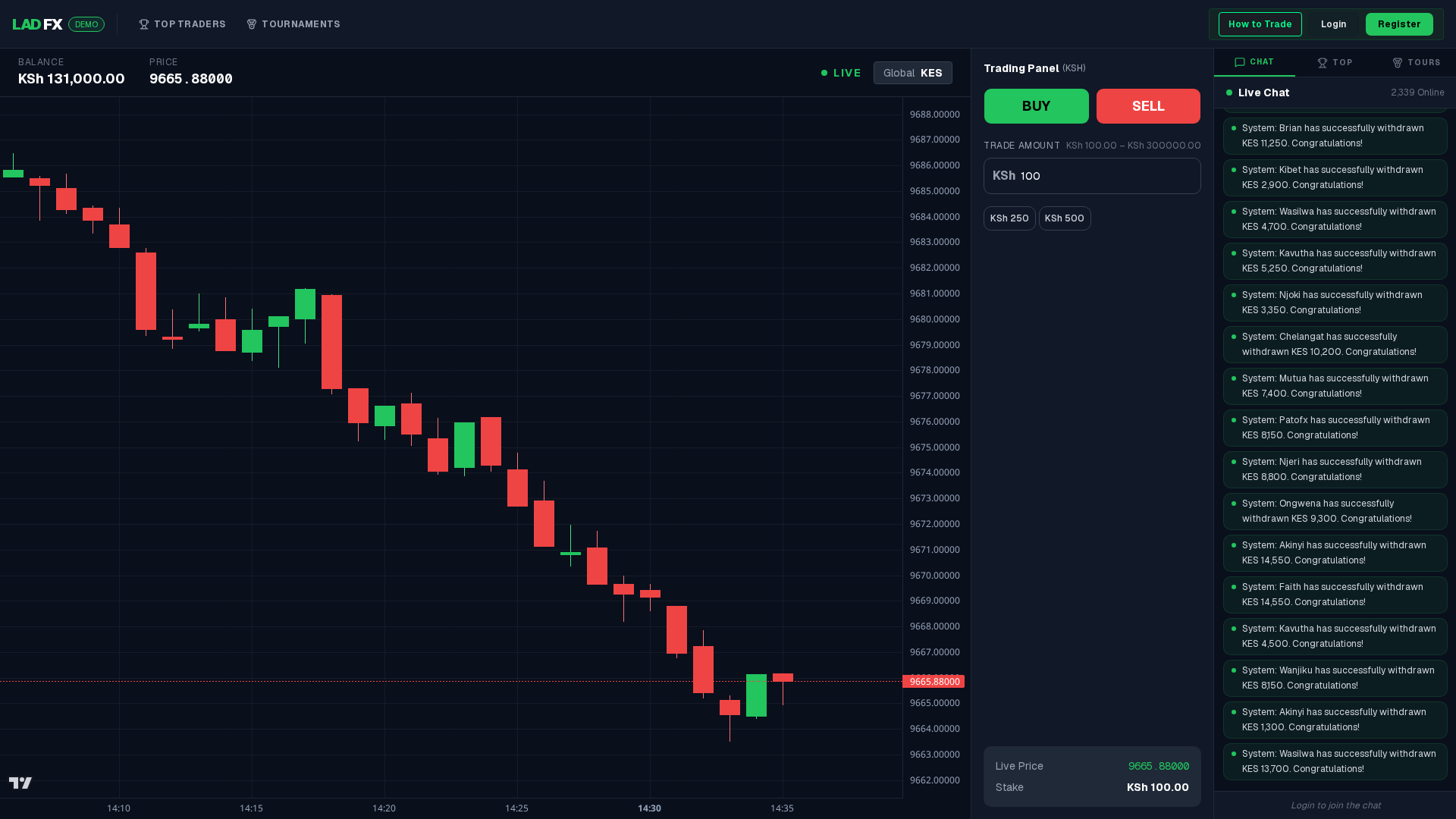
Task: Click the Top Traders trophy icon
Action: pos(144,24)
